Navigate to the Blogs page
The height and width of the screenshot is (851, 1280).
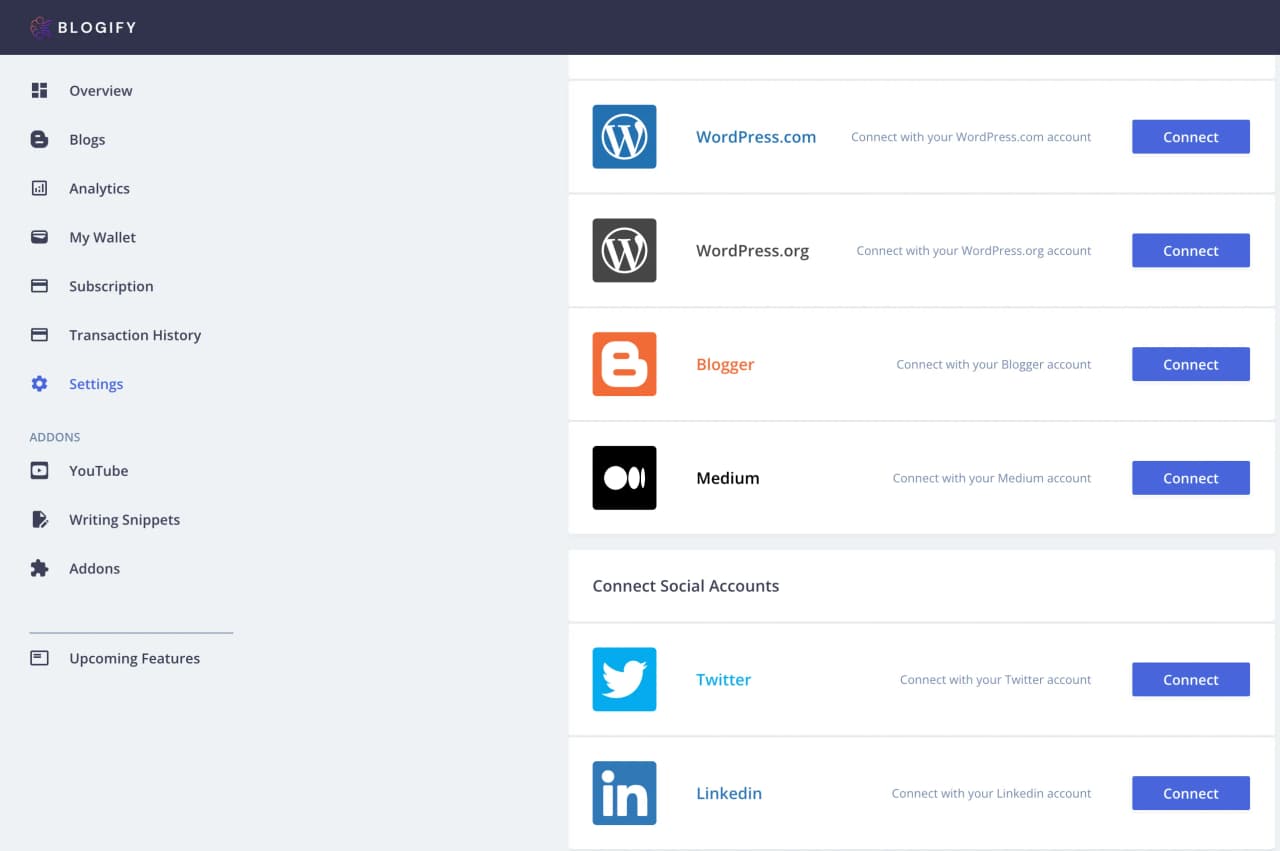pyautogui.click(x=87, y=139)
